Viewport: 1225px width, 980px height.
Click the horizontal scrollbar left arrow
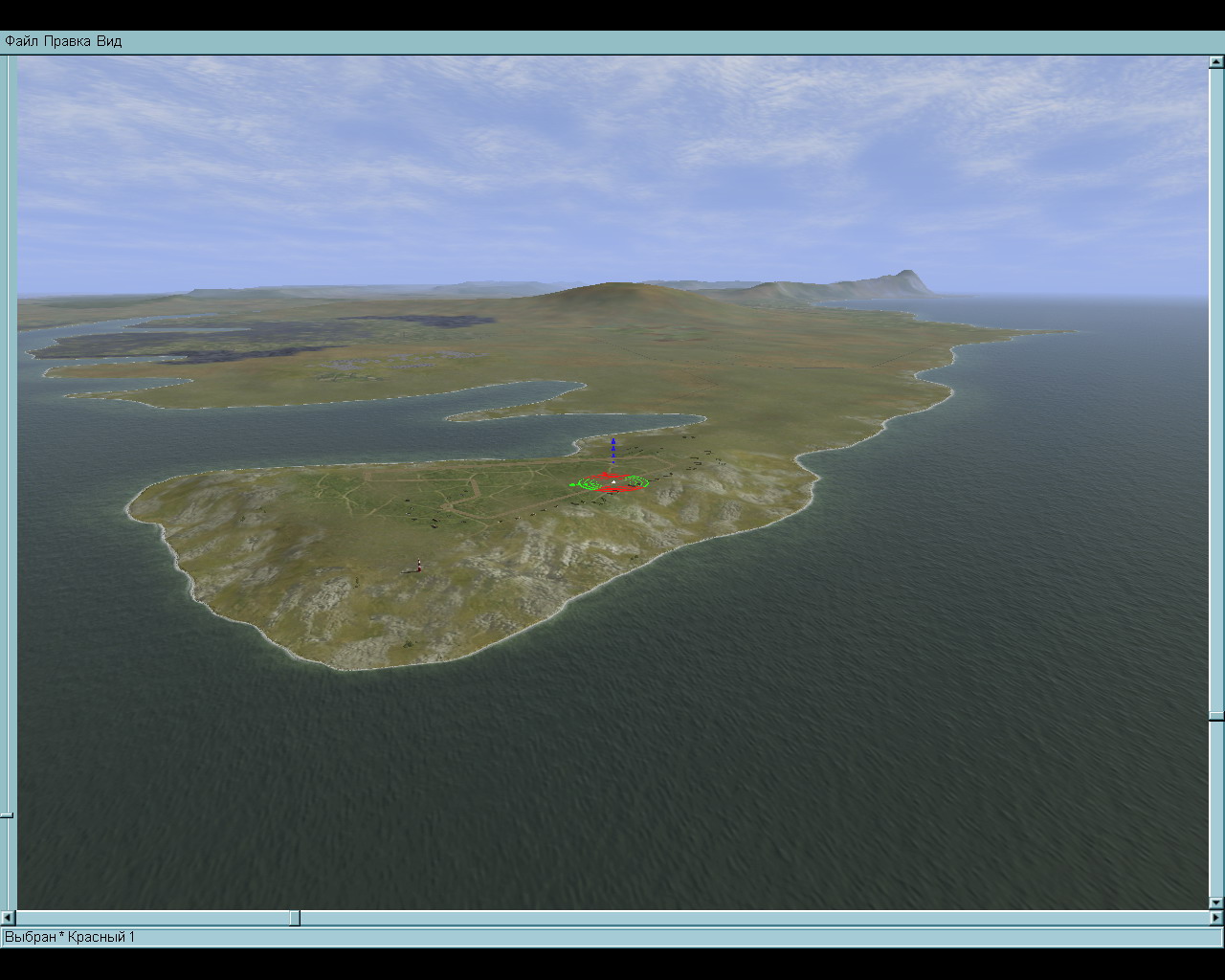coord(9,919)
